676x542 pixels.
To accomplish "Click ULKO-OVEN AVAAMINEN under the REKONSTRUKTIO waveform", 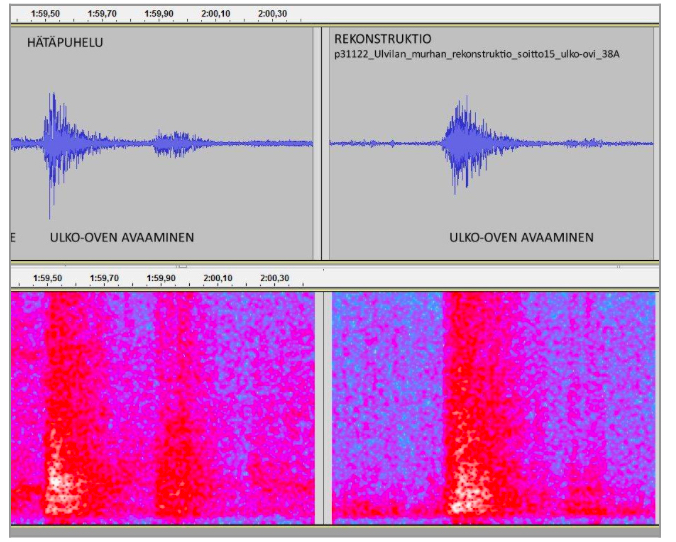I will [522, 238].
